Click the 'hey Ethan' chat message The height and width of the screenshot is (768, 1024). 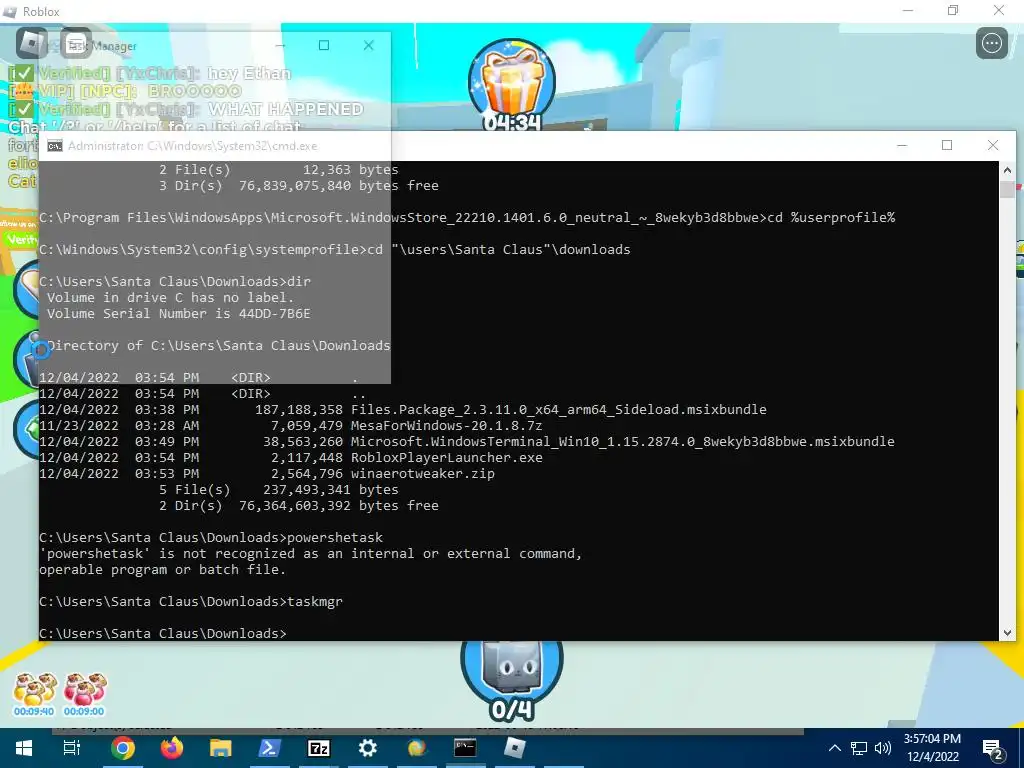(249, 73)
